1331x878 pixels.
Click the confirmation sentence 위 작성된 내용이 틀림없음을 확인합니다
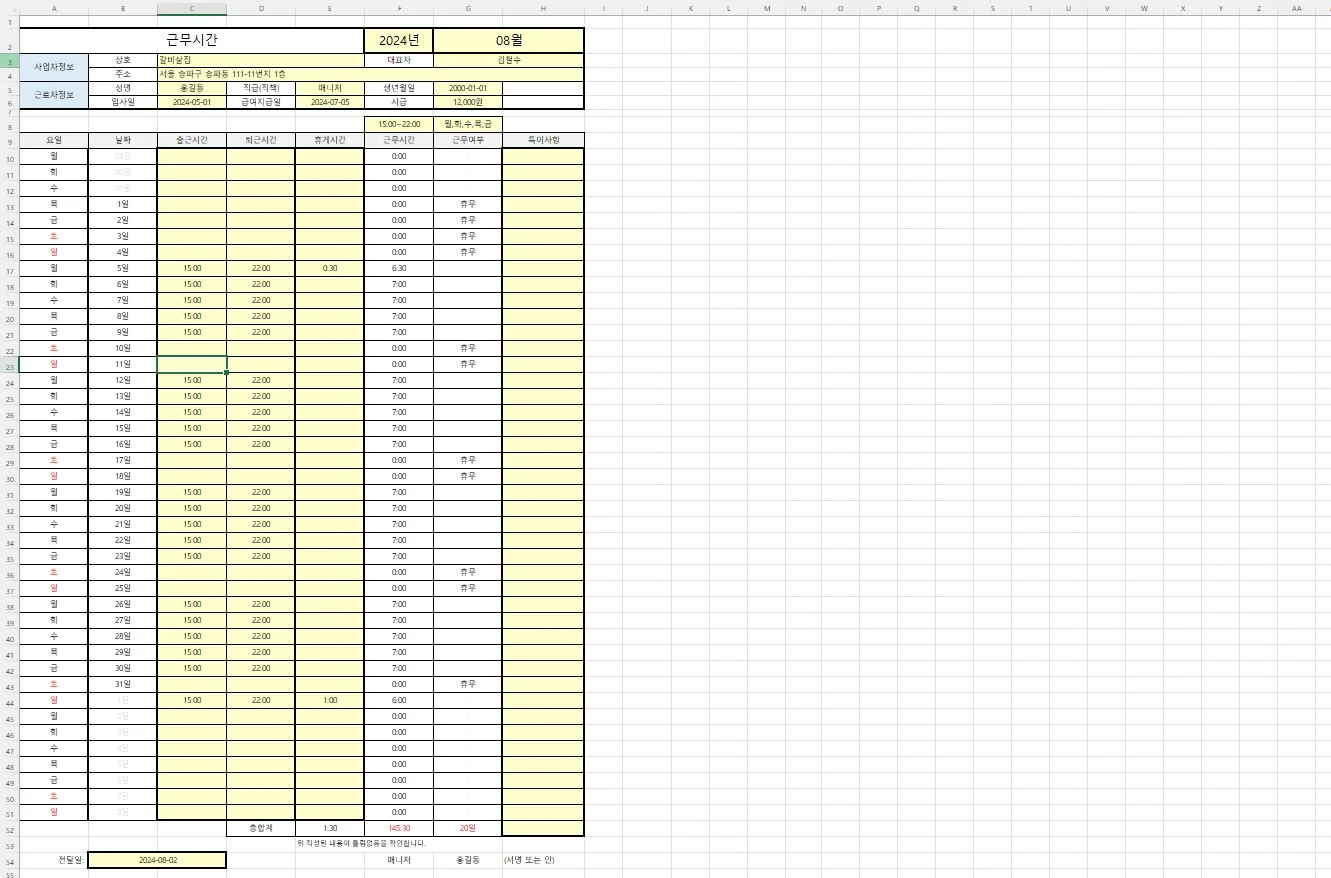(361, 843)
